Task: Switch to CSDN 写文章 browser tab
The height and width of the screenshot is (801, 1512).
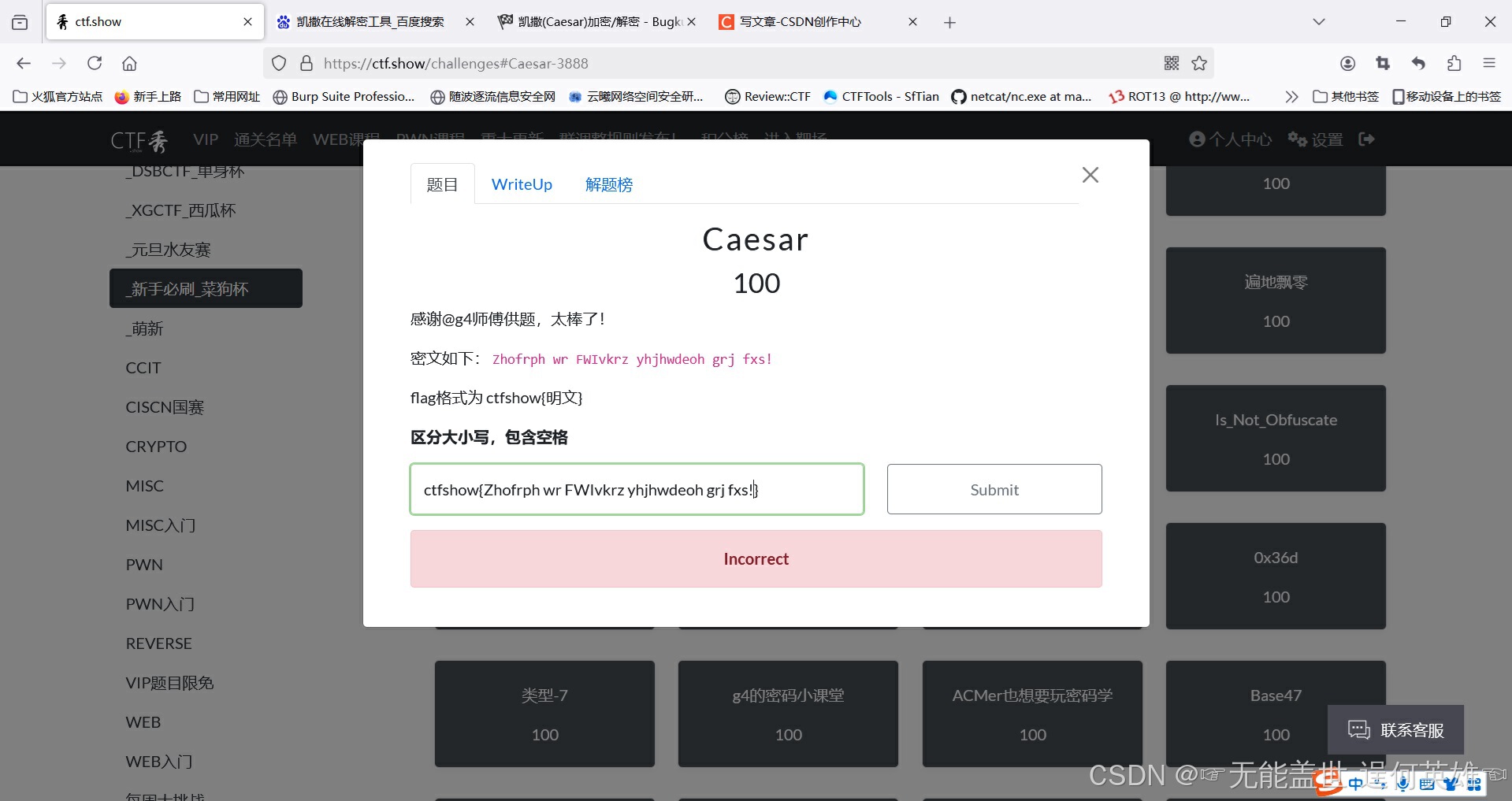Action: [x=817, y=22]
